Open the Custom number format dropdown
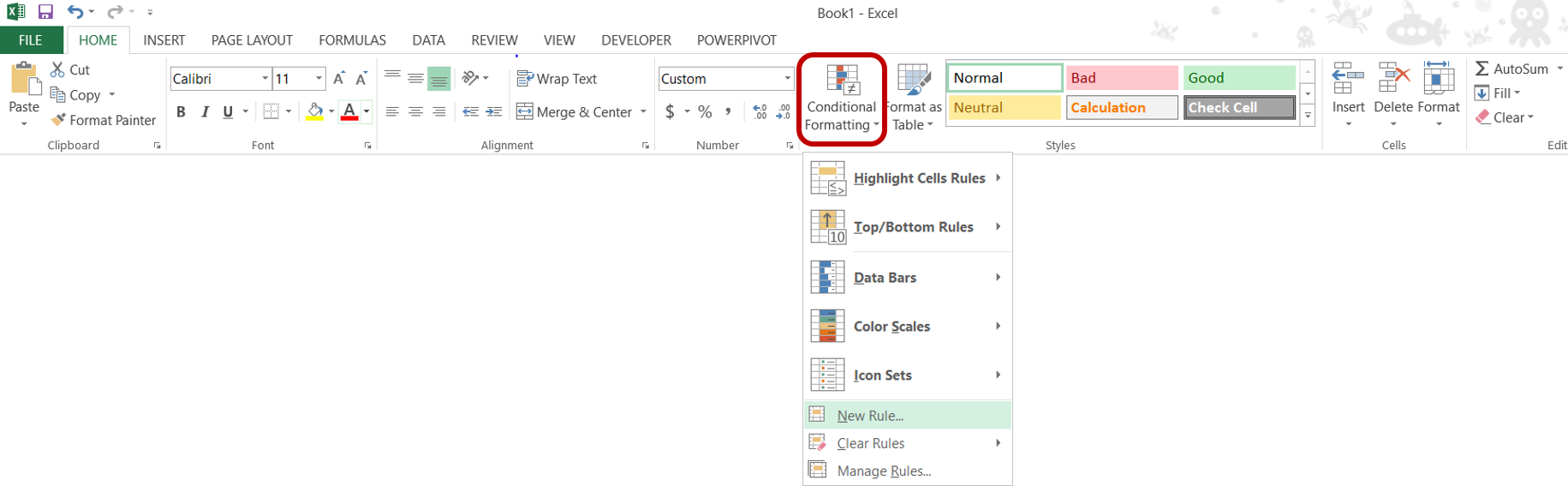This screenshot has height=486, width=1568. click(787, 79)
